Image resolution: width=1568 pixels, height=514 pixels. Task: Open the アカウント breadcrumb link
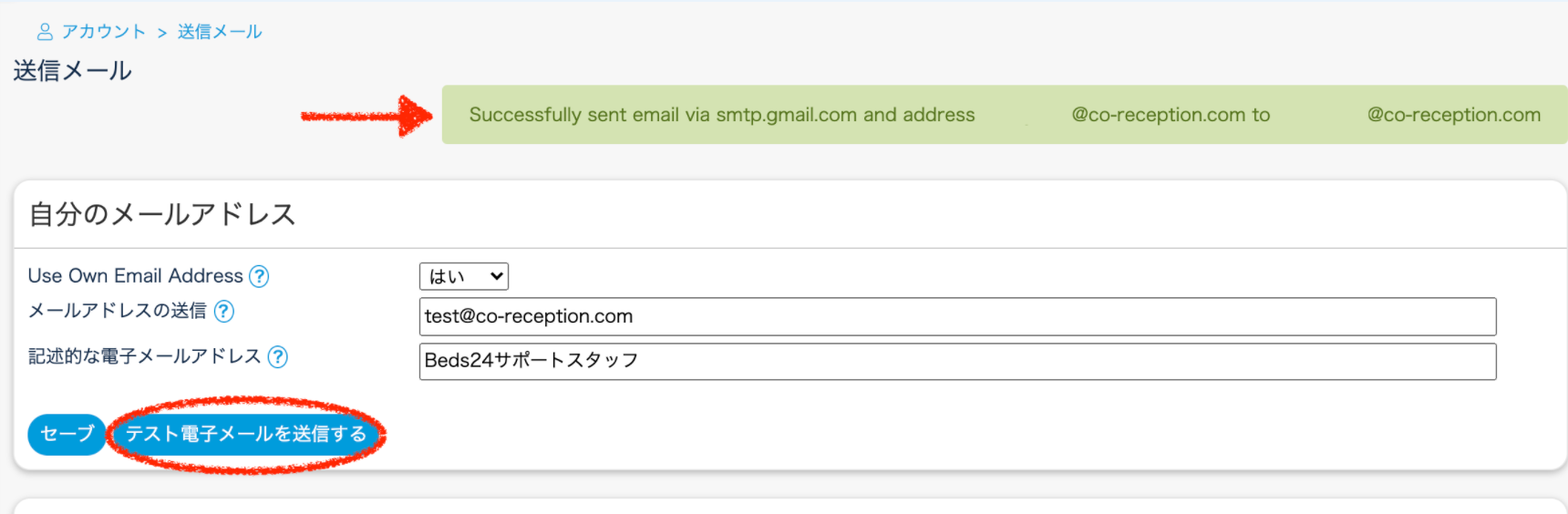pos(103,32)
